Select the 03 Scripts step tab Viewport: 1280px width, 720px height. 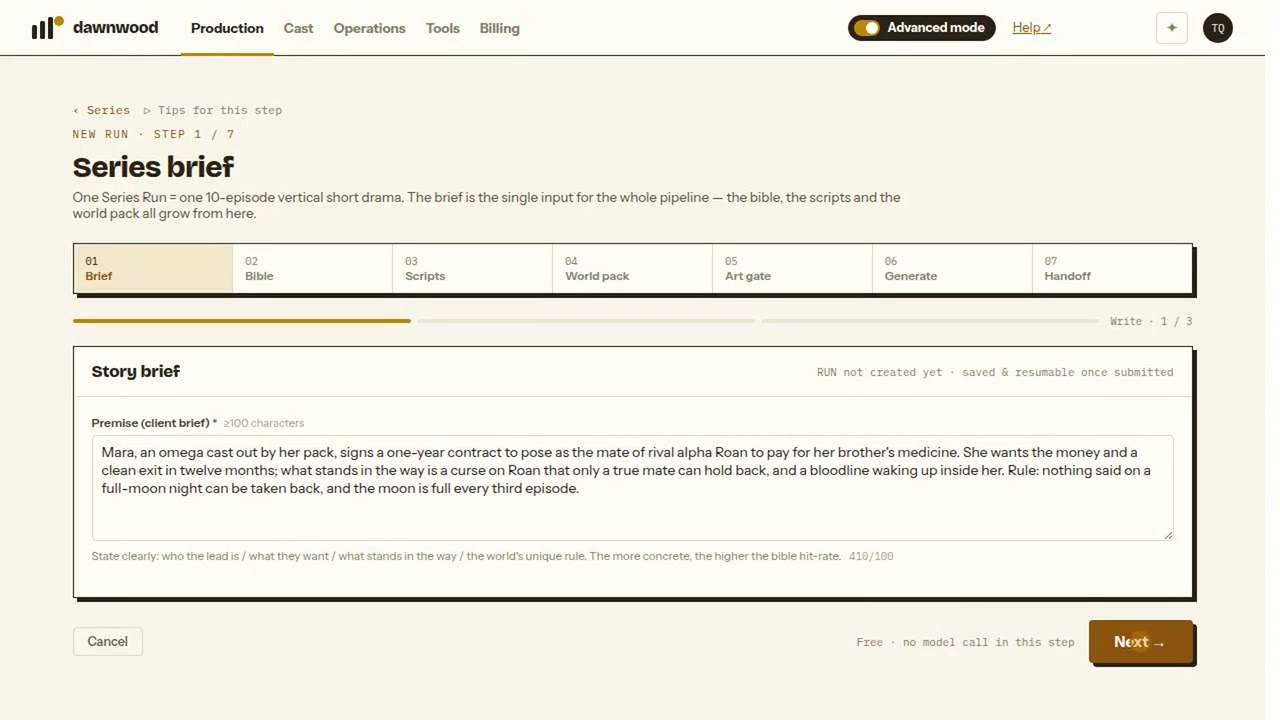[x=472, y=268]
